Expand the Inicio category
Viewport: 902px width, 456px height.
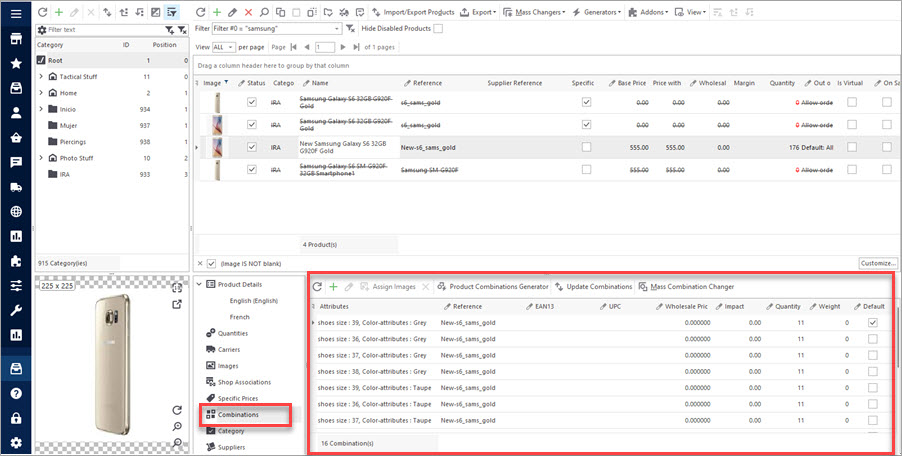click(41, 109)
